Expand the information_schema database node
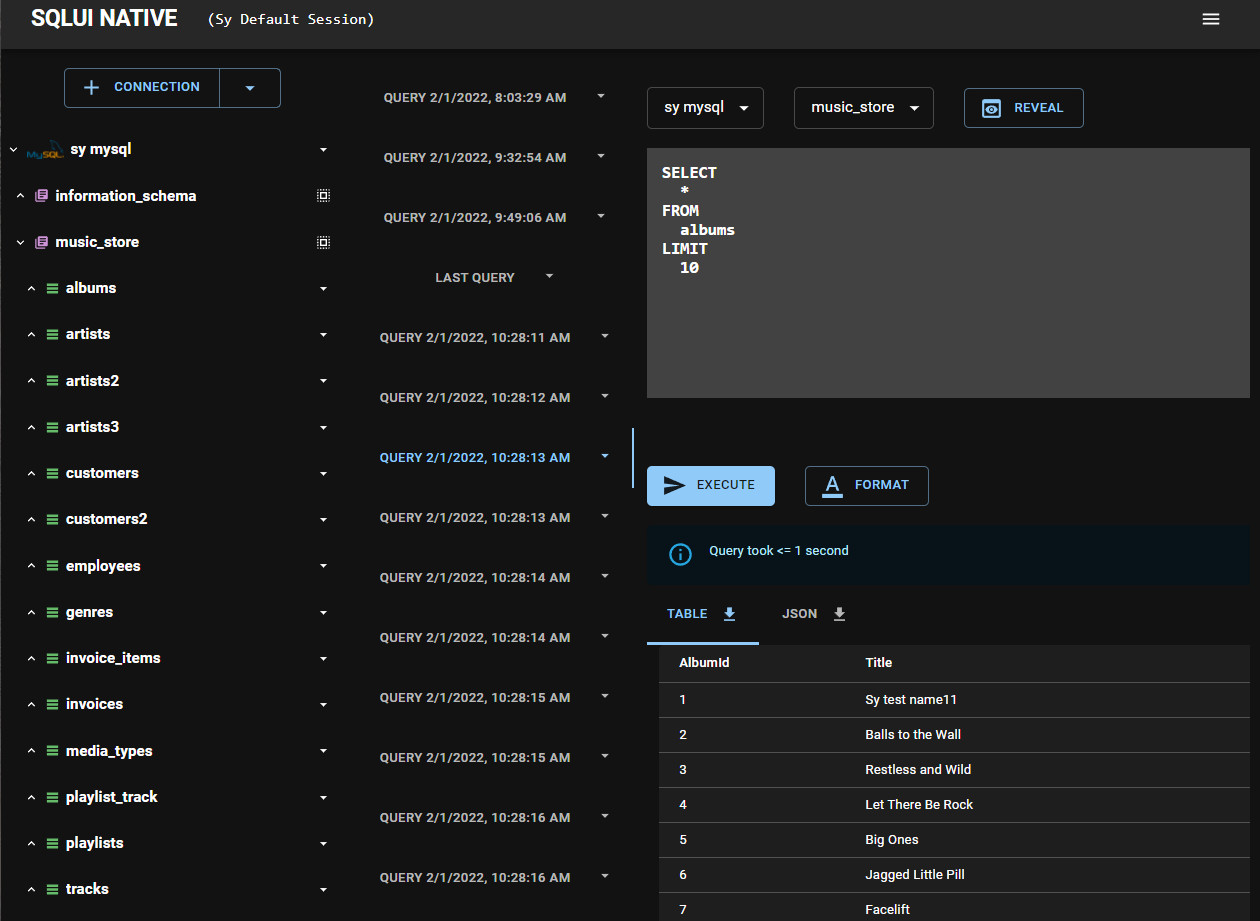 (x=20, y=196)
